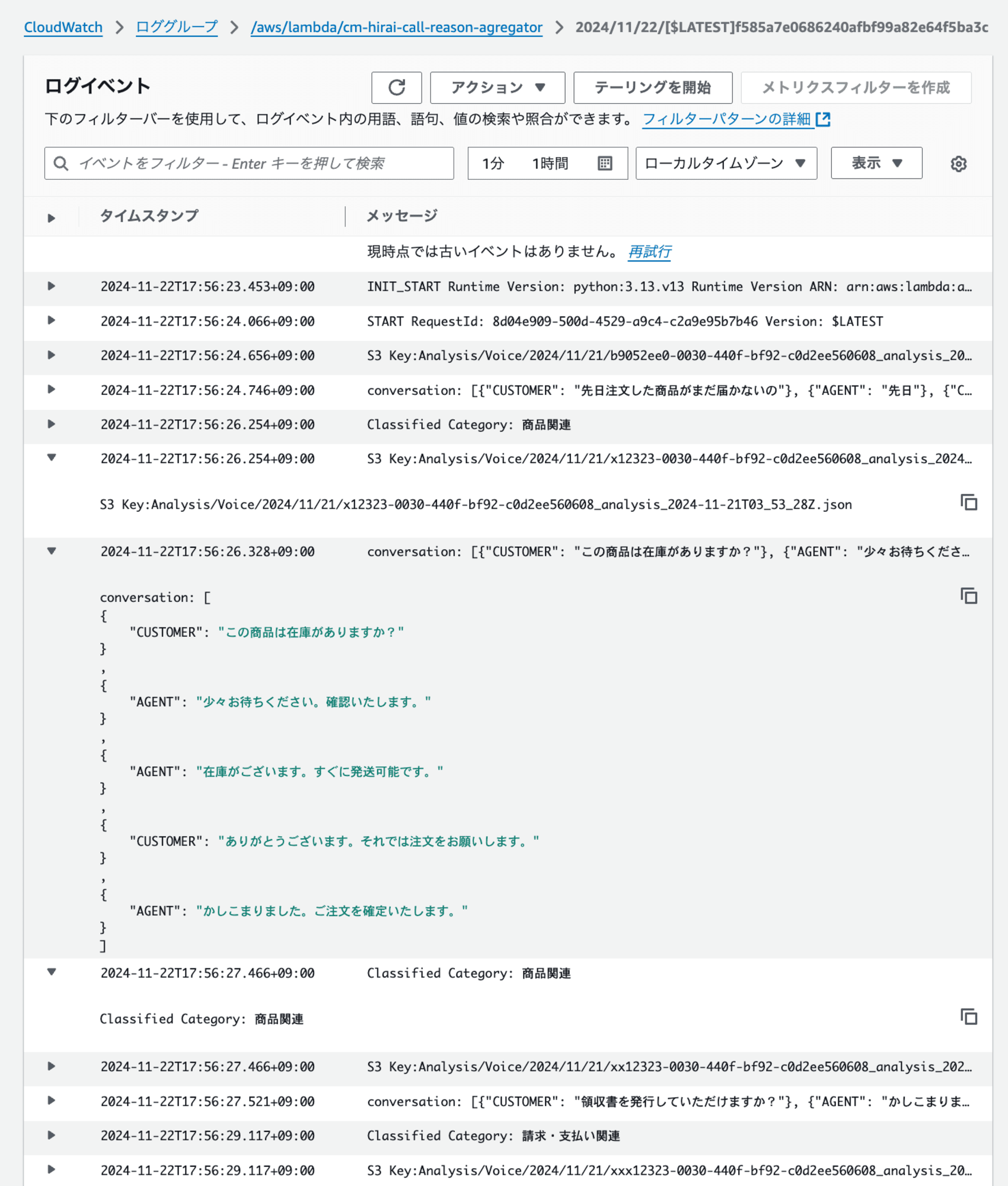Image resolution: width=1008 pixels, height=1186 pixels.
Task: Click the 再試行 retry link
Action: tap(650, 252)
